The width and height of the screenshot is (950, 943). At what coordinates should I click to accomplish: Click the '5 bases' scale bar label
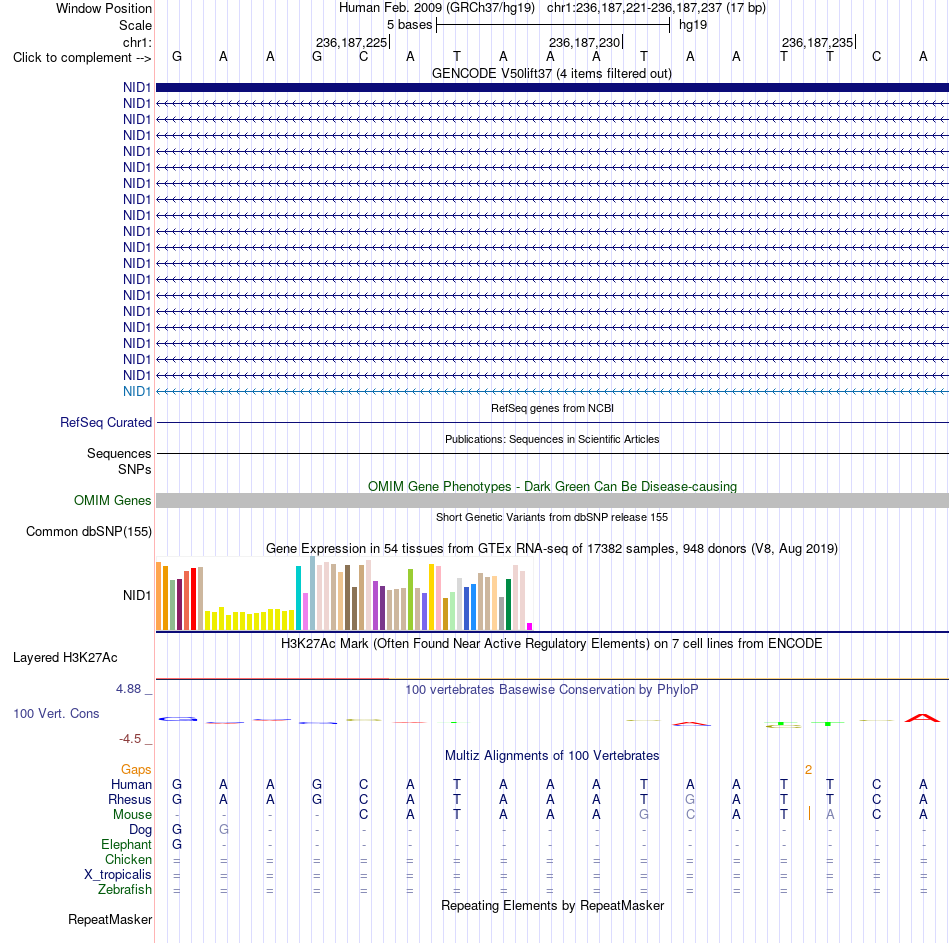point(410,25)
